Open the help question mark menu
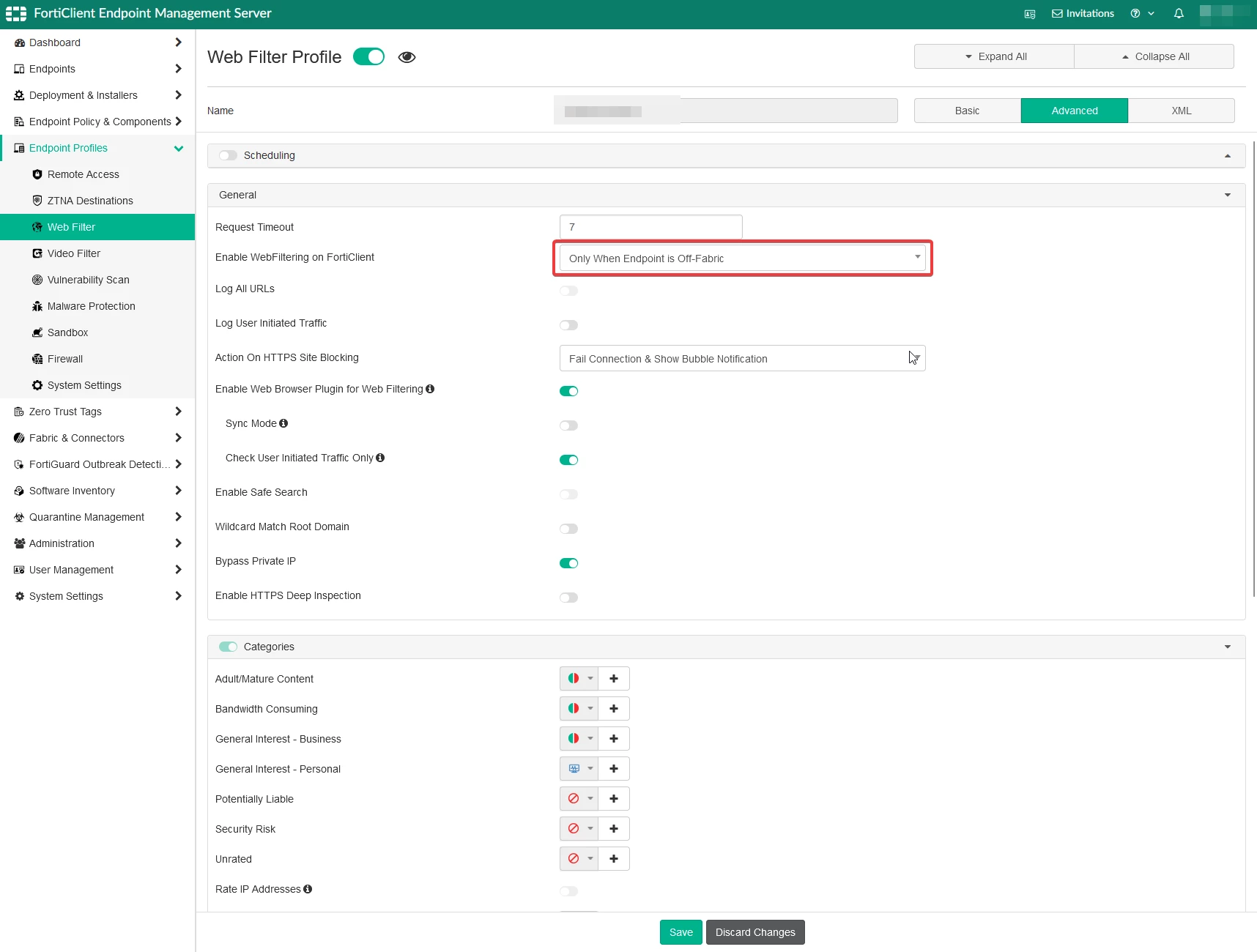The image size is (1257, 952). tap(1142, 14)
